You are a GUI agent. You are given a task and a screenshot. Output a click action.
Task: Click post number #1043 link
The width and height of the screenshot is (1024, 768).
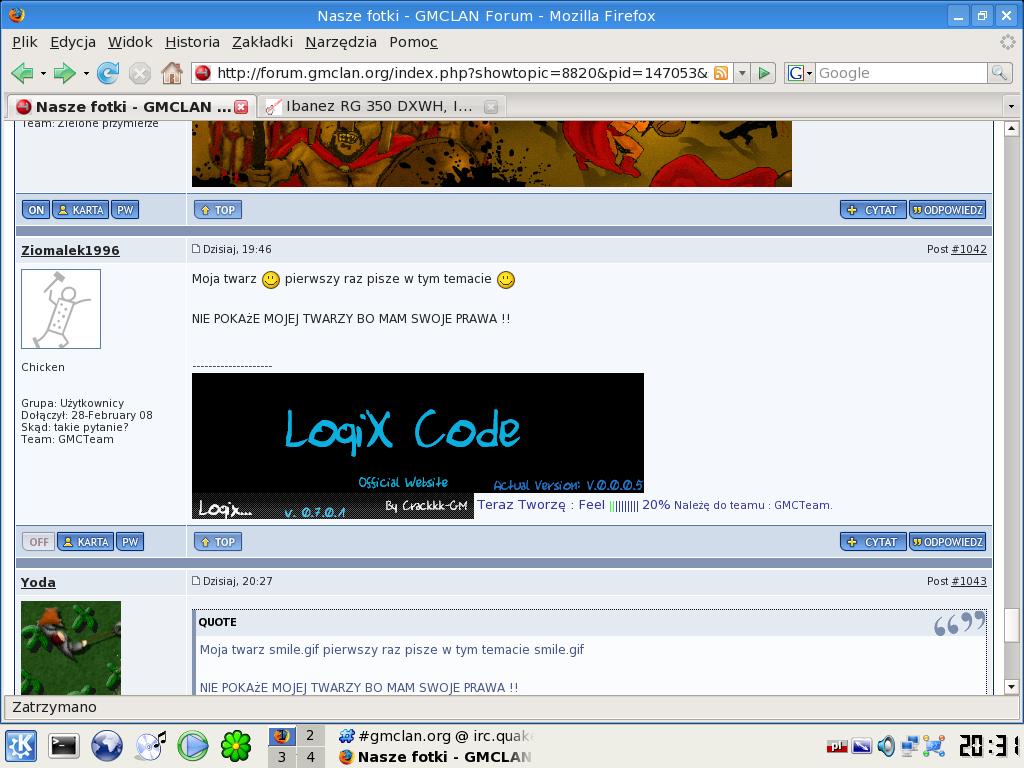coord(968,581)
